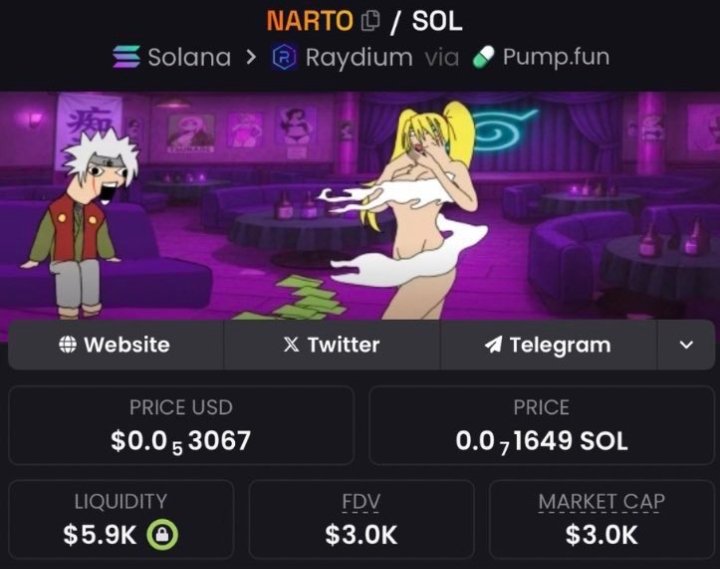
Task: Click the green liquidity lock icon
Action: 162,534
